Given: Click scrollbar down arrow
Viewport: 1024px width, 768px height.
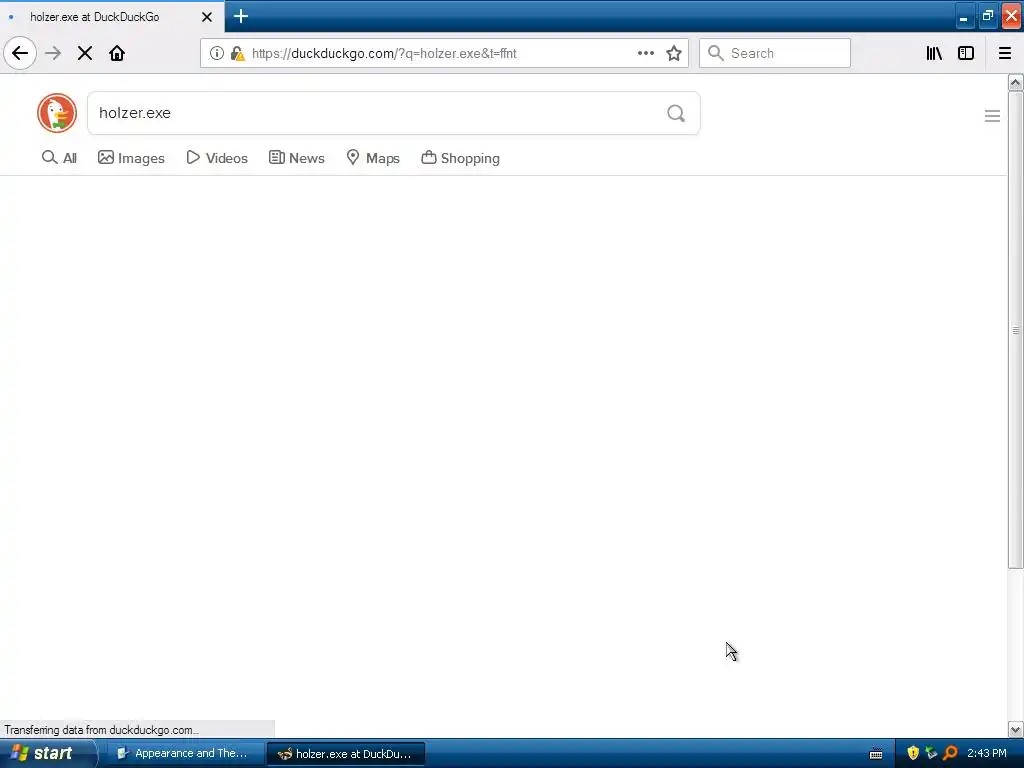Looking at the screenshot, I should coord(1016,729).
